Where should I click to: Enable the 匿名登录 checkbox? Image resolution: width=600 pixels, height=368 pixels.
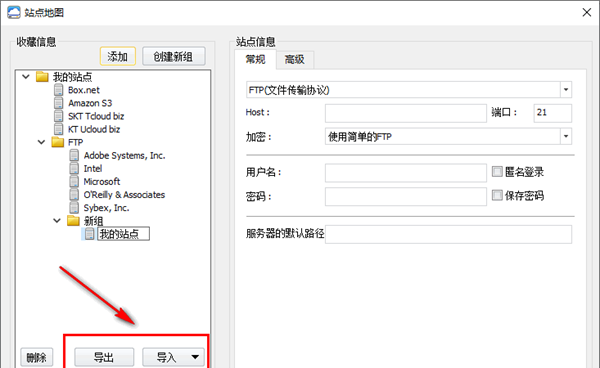(x=497, y=171)
